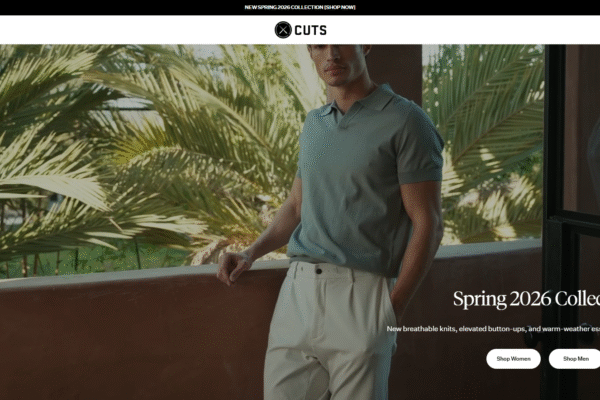Click the blank white header area beside logo

coord(134,30)
